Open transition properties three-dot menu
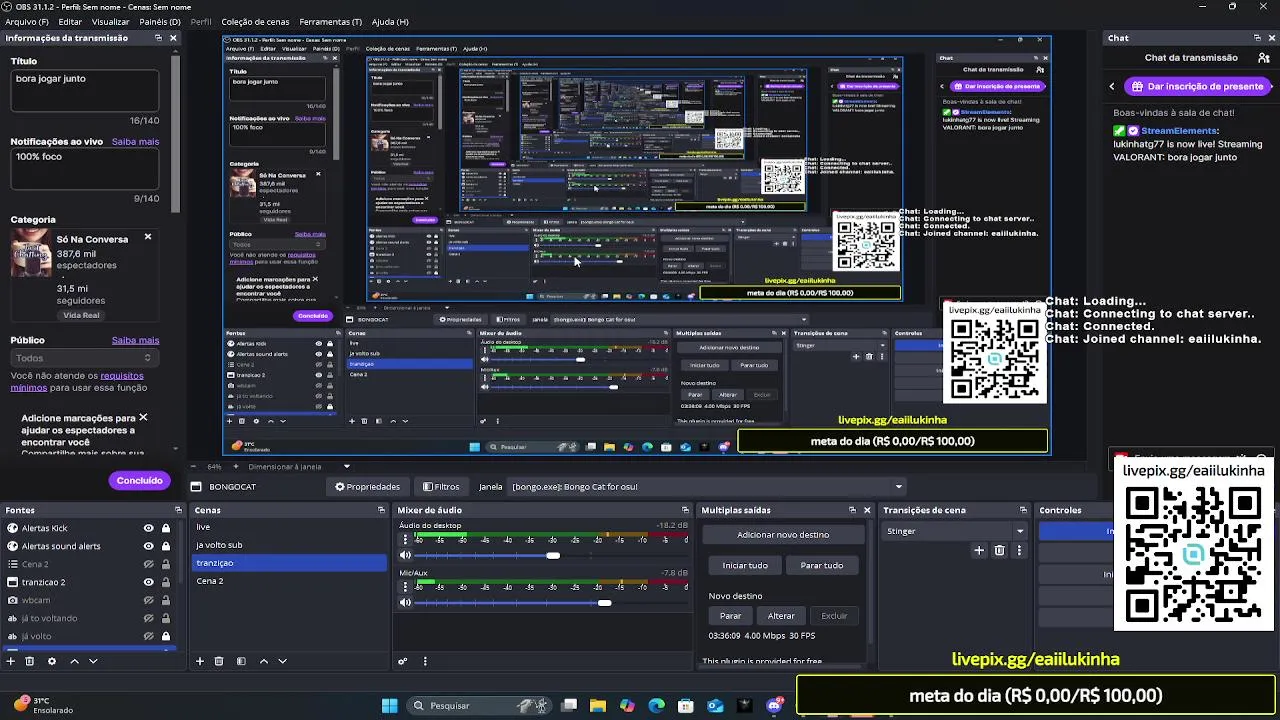 [x=1019, y=550]
